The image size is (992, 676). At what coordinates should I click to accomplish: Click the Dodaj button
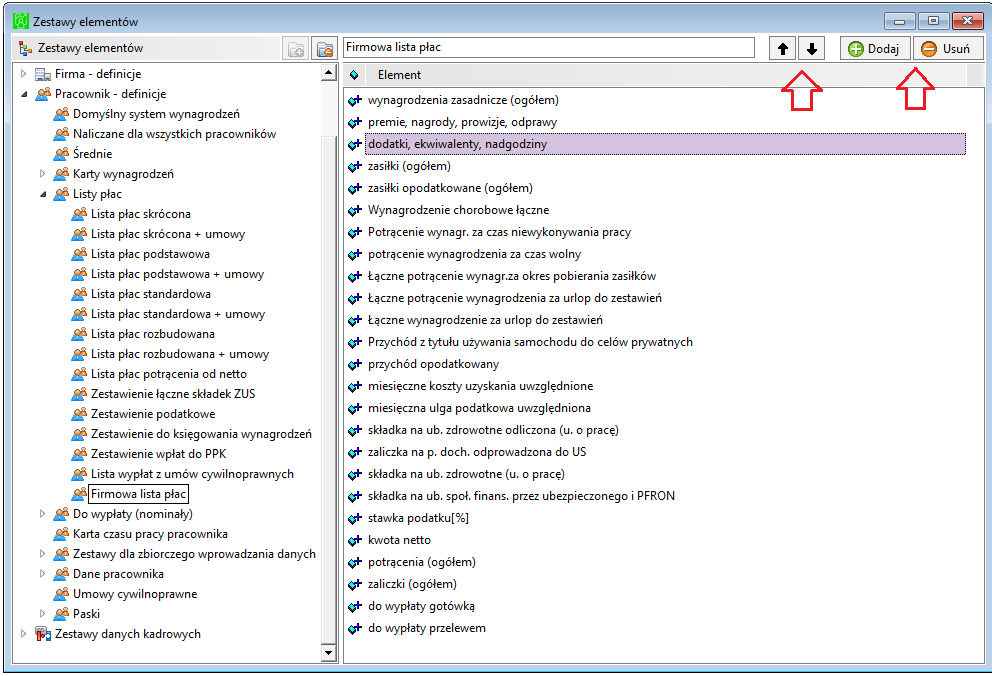pos(875,49)
